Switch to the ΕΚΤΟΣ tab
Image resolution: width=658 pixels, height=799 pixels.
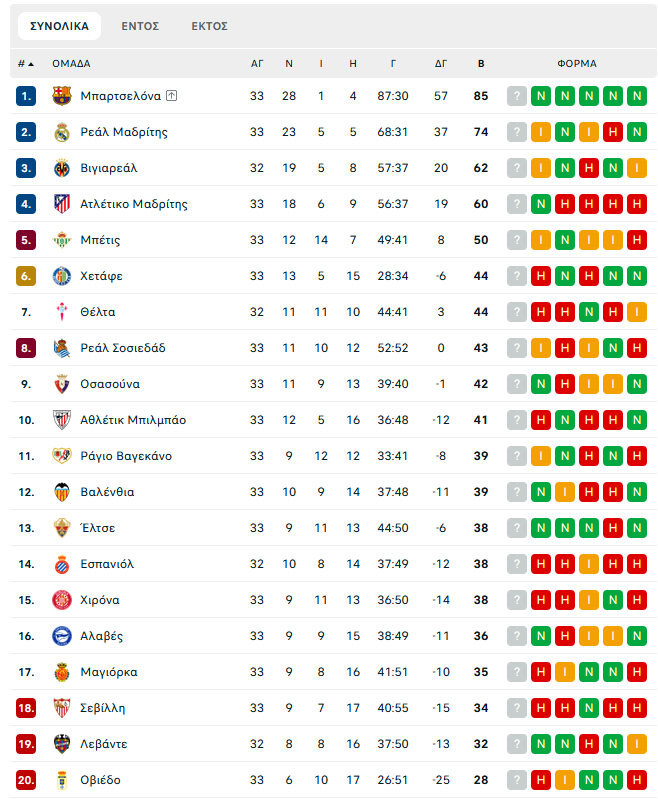tap(210, 26)
